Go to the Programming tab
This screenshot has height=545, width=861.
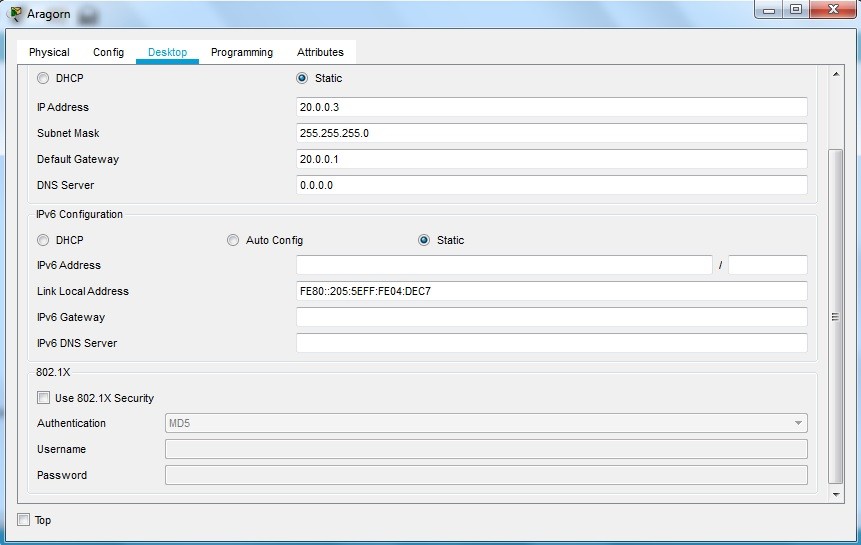(242, 52)
